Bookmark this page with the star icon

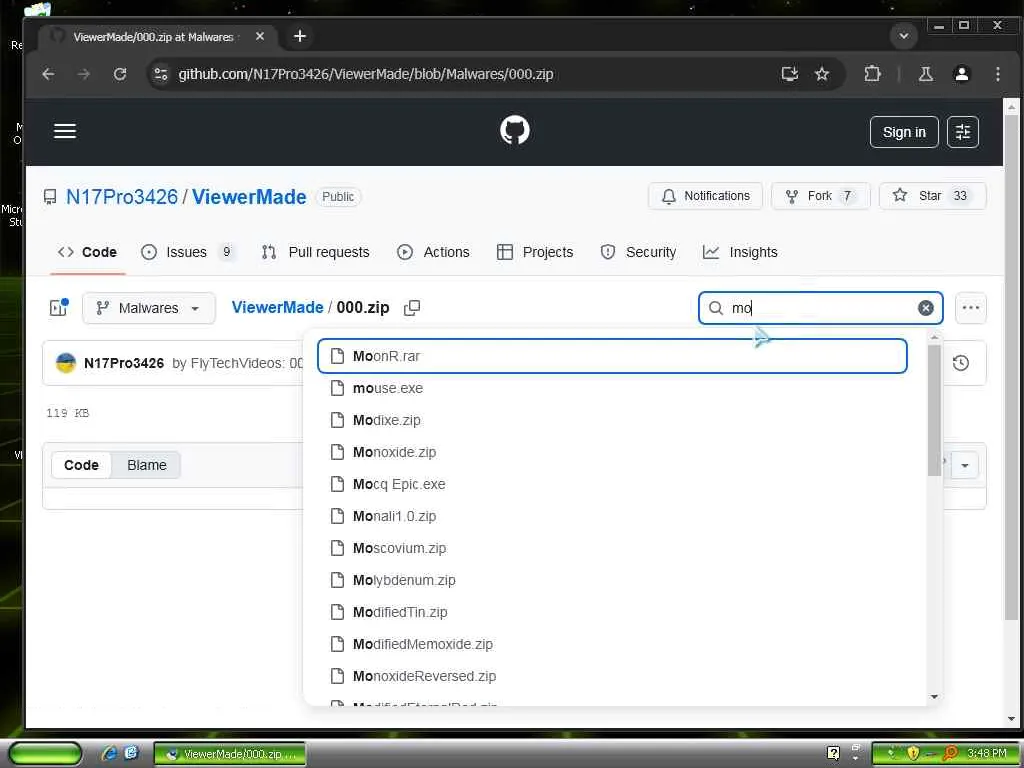822,74
